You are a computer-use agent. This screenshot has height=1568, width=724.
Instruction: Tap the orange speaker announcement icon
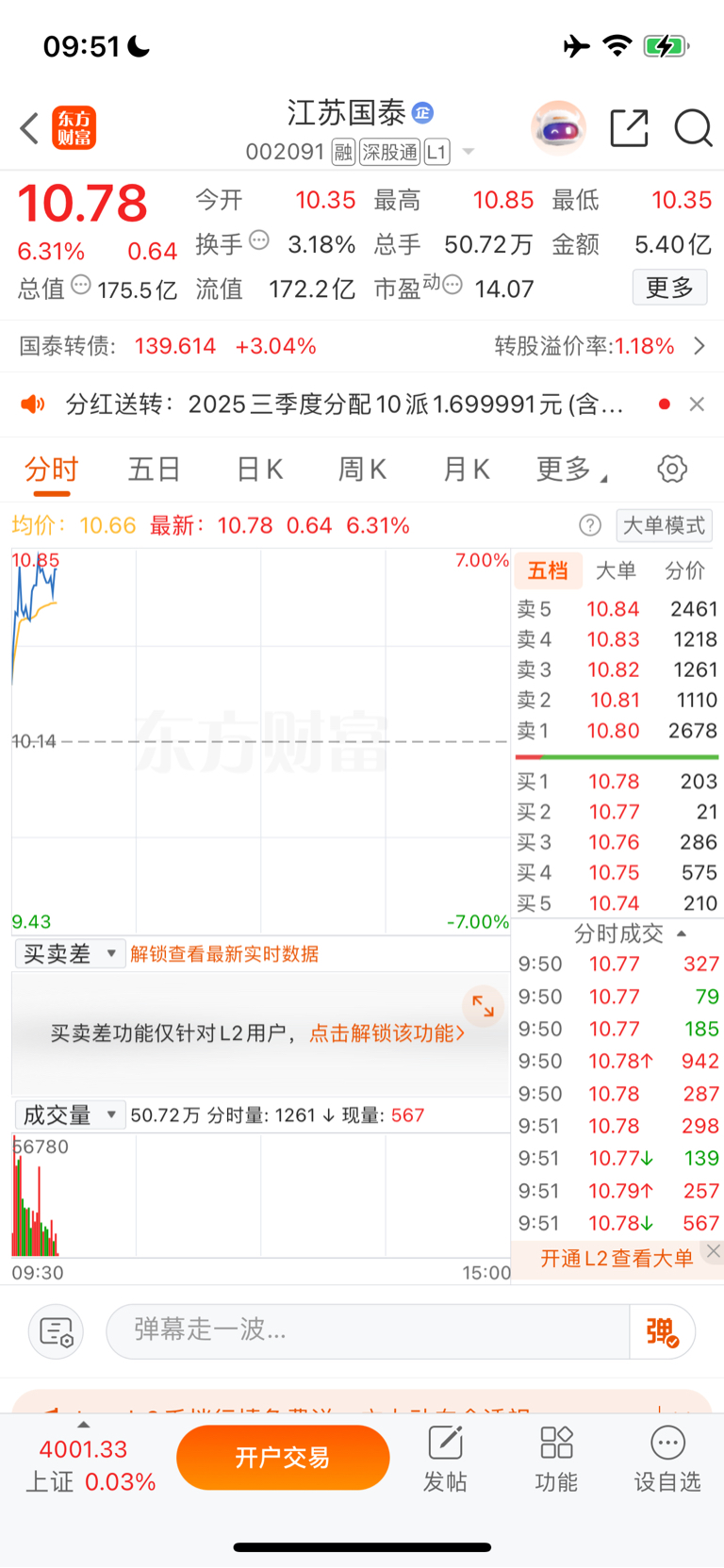(33, 404)
